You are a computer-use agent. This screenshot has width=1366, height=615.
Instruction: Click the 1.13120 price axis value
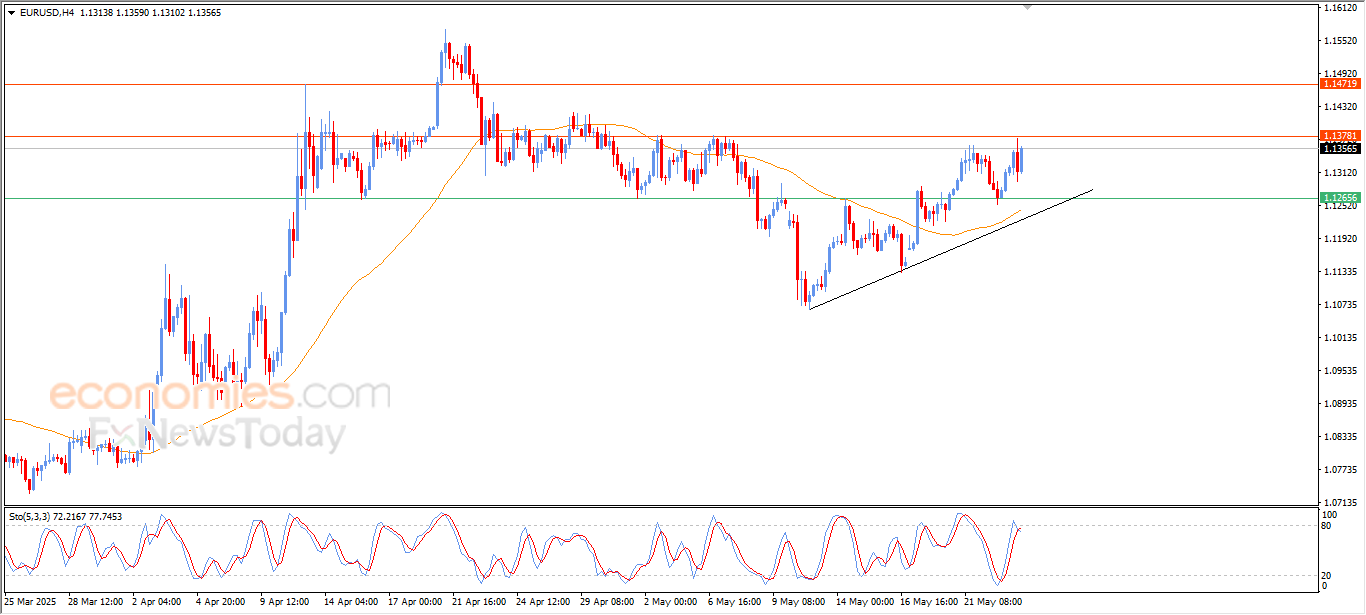click(x=1339, y=173)
